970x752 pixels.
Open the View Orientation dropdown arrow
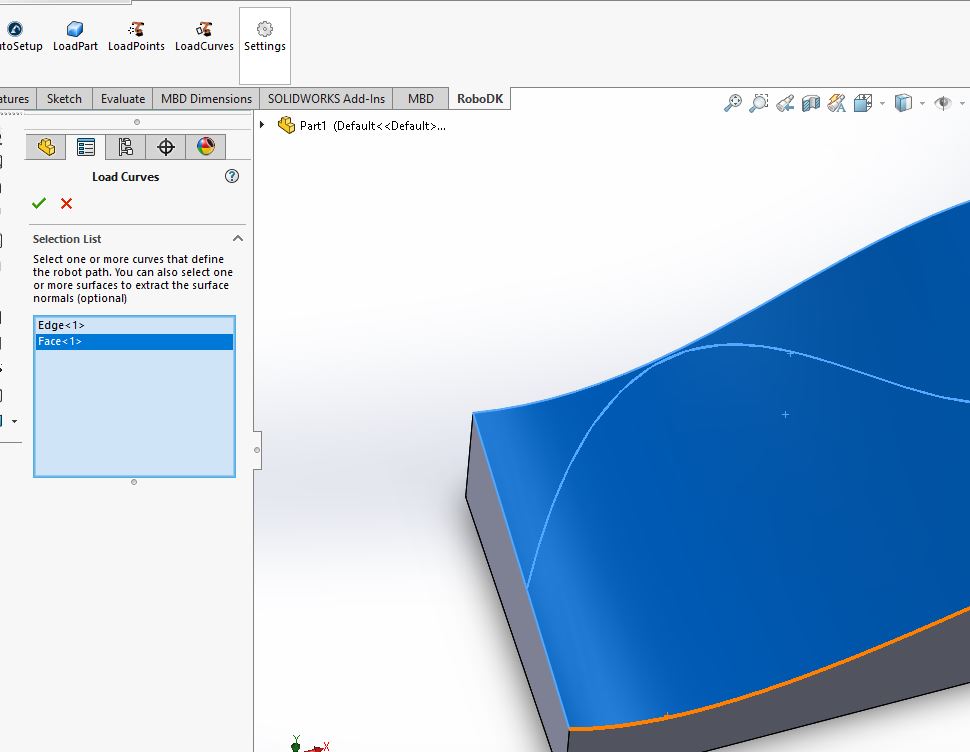click(882, 104)
